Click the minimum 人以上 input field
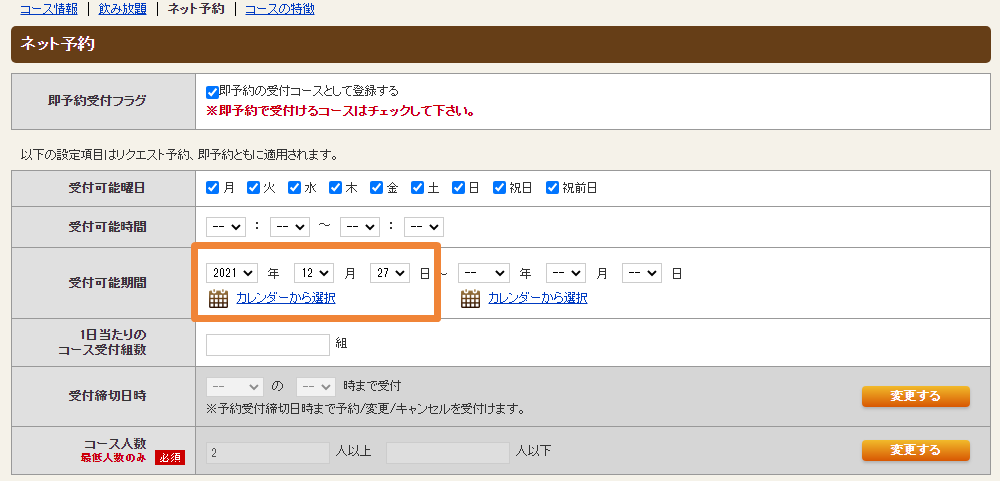 coord(268,453)
